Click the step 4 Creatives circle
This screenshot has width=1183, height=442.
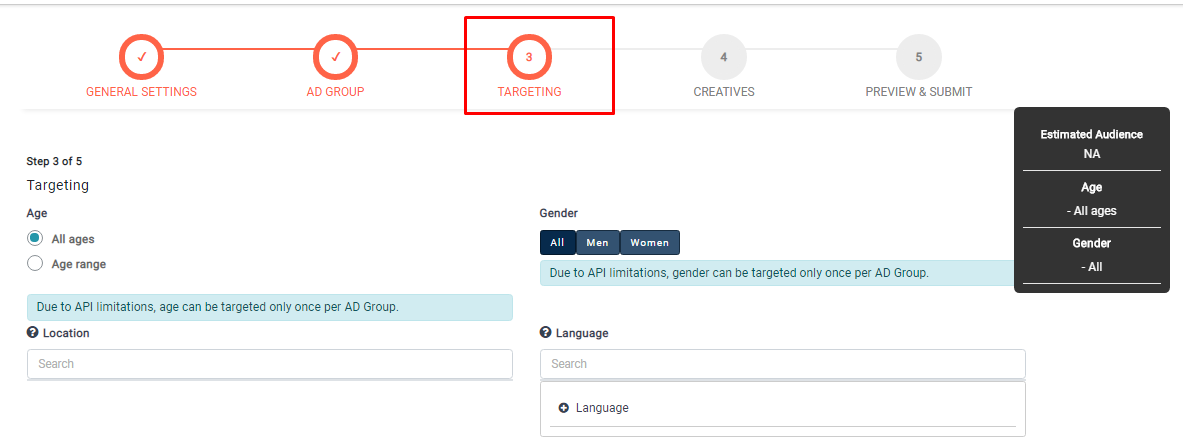coord(723,57)
